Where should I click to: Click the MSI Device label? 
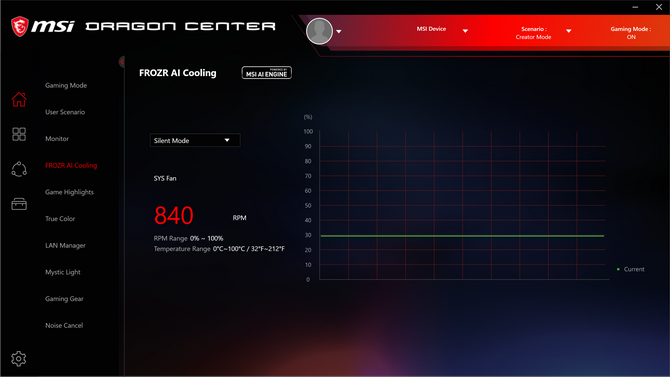click(431, 29)
